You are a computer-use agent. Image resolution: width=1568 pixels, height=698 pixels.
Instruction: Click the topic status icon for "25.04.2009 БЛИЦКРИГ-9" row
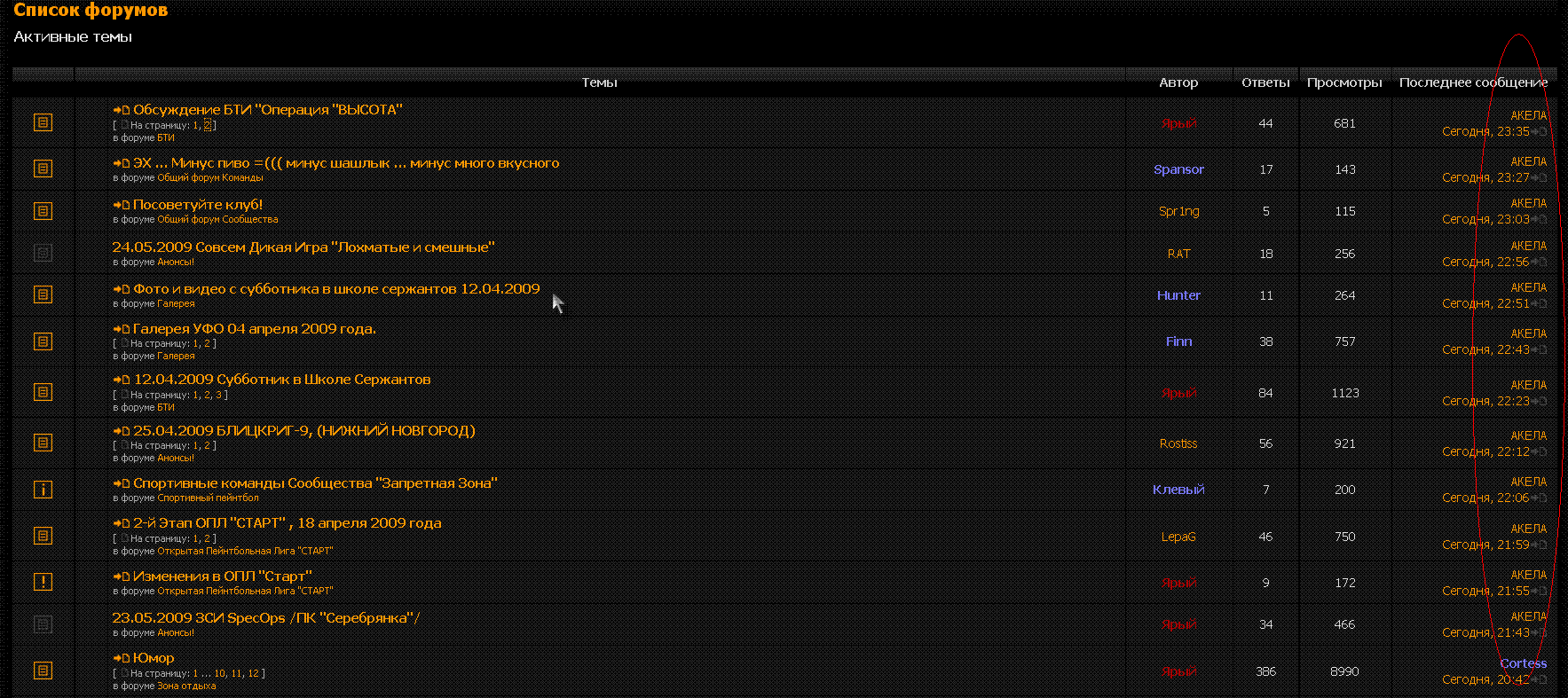coord(43,443)
